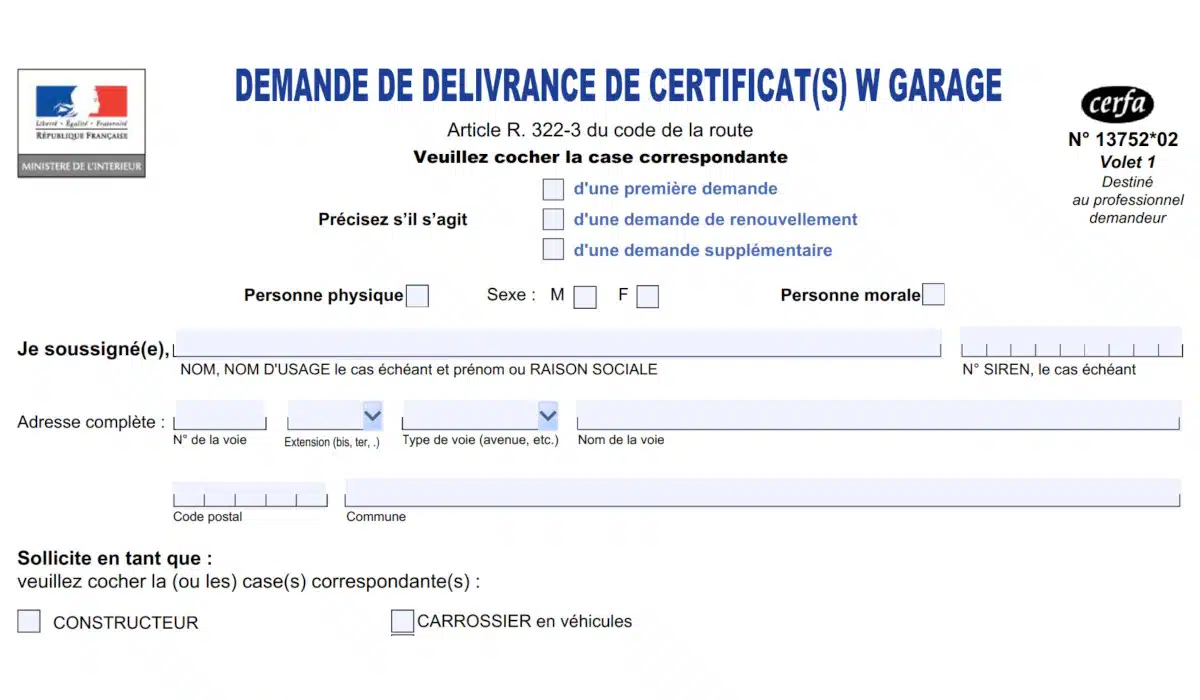Select the Nom de la voie field
Viewport: 1200px width, 700px height.
tap(878, 415)
